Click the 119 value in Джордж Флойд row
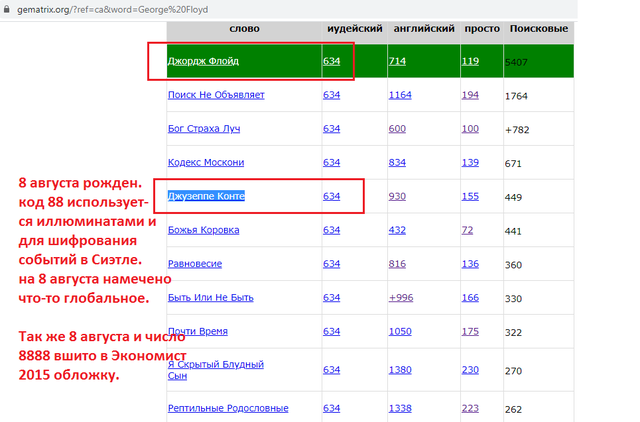The image size is (640, 422). [470, 61]
